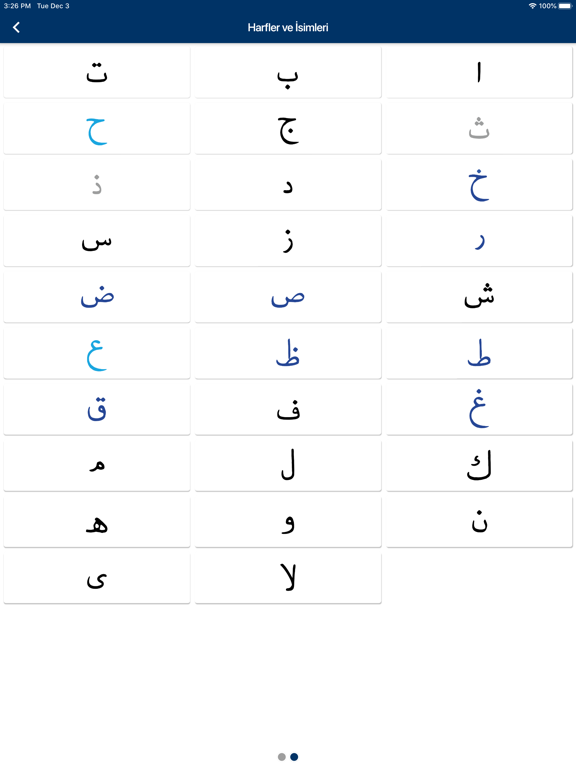The image size is (576, 768).
Task: Open the Shin letter card
Action: (479, 297)
